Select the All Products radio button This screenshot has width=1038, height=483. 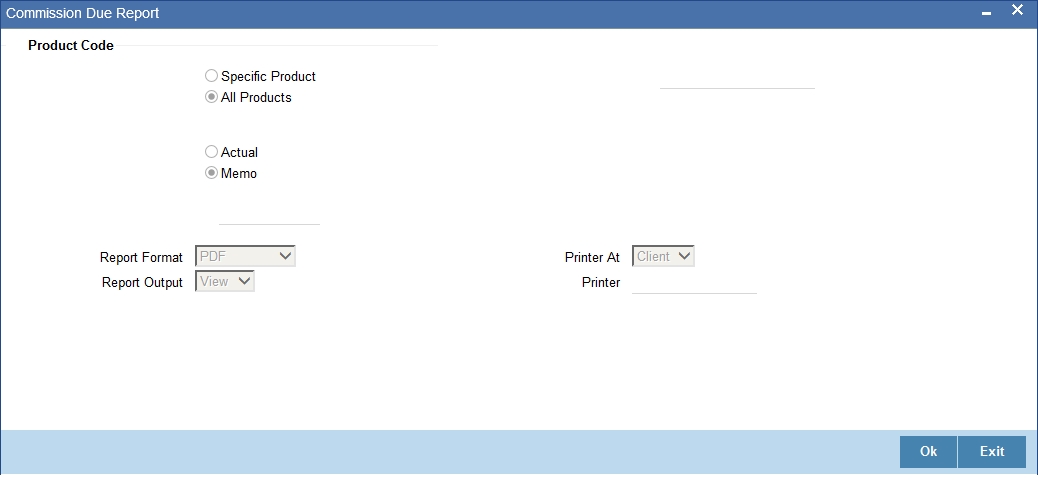(211, 97)
